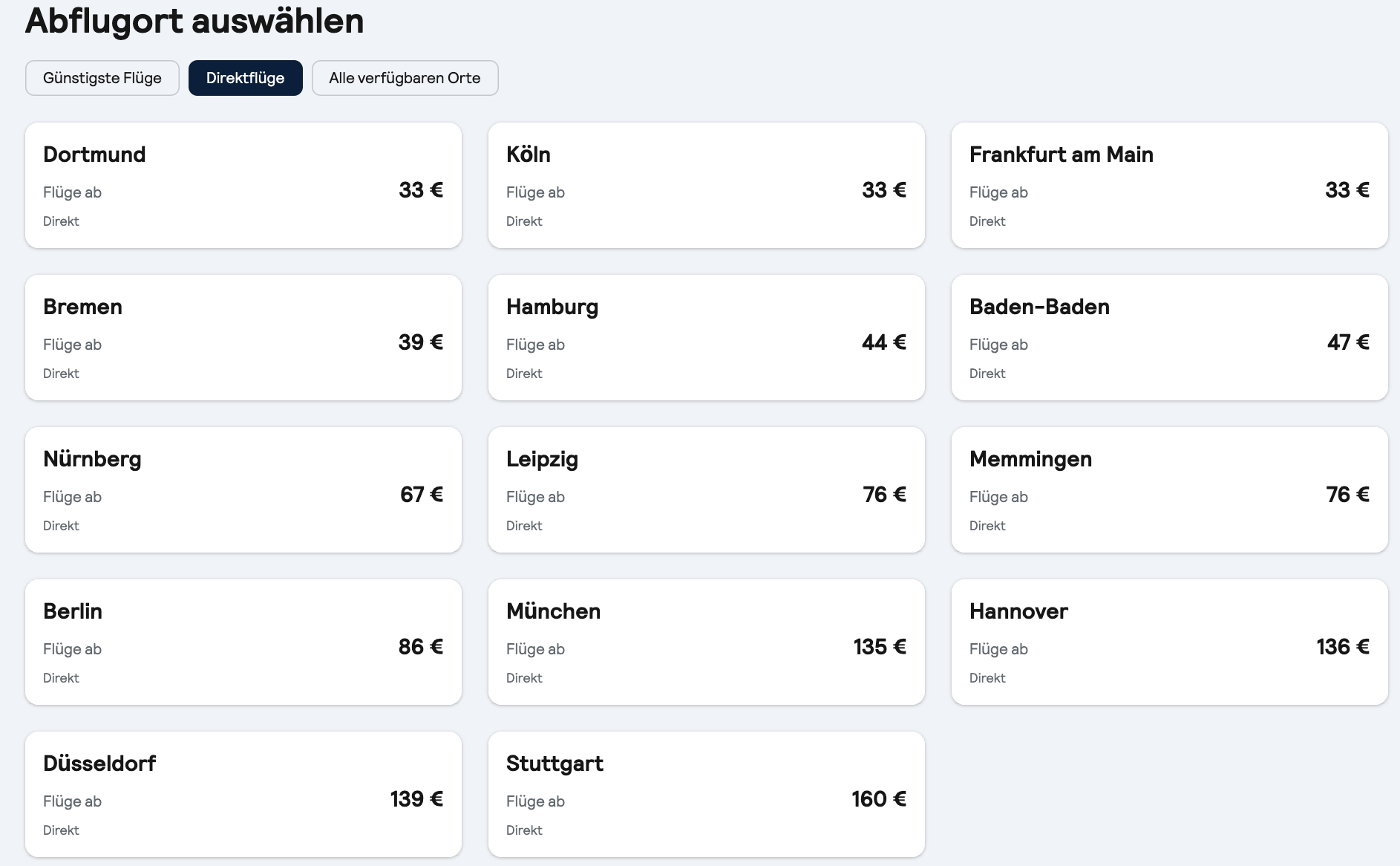Pick Hannover flights from 136 €

[1169, 642]
